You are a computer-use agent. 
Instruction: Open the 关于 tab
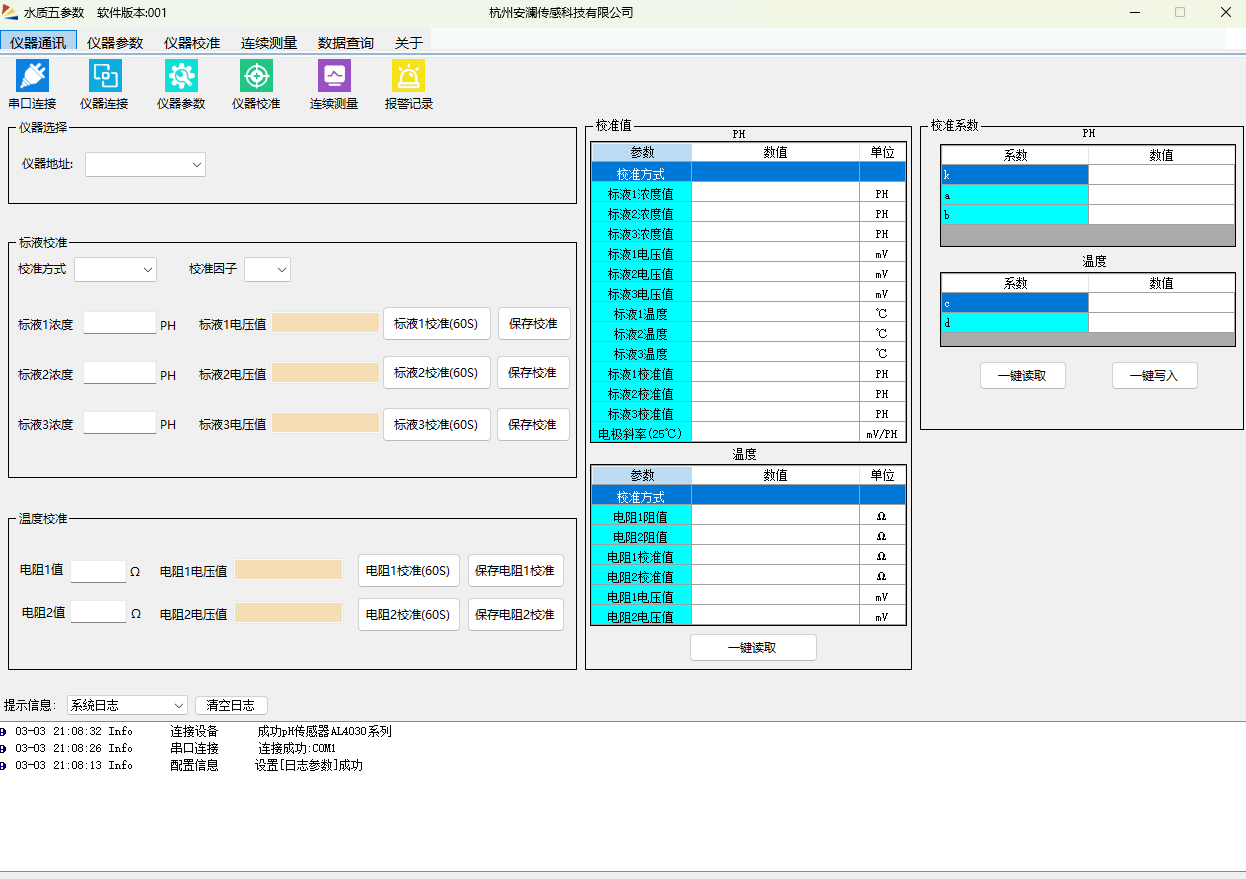click(x=409, y=43)
